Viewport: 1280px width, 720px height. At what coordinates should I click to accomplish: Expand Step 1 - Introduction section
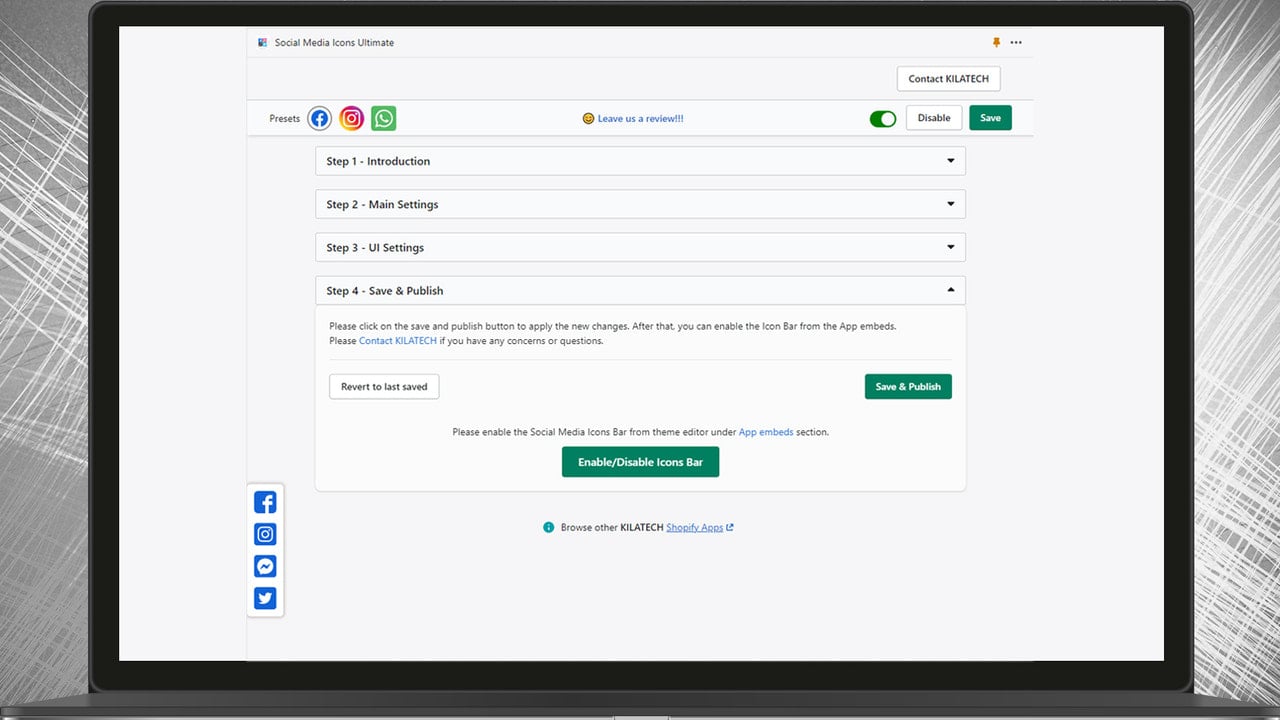click(x=640, y=161)
